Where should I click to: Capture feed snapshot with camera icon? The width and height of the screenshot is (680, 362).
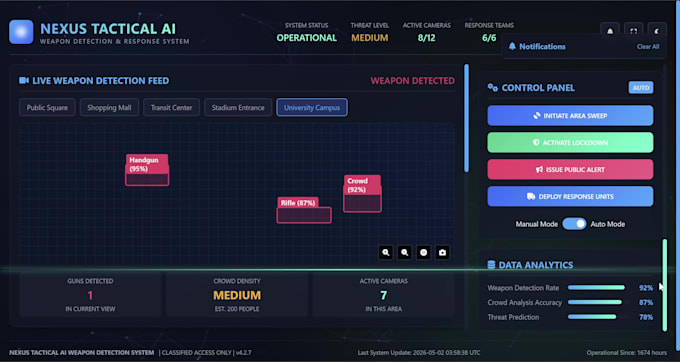tap(442, 252)
